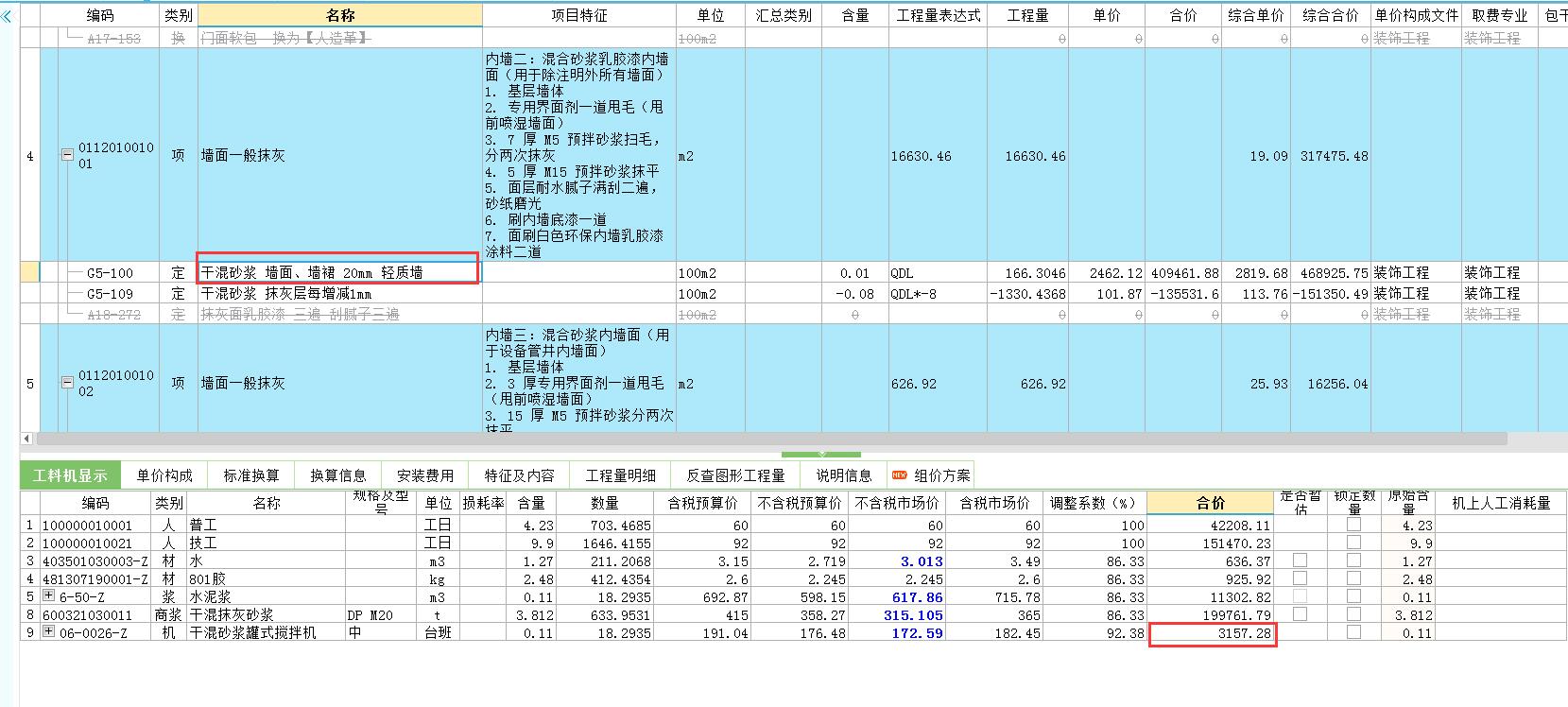The width and height of the screenshot is (1568, 707).
Task: Select material code 481307190001-Z
Action: 95,578
